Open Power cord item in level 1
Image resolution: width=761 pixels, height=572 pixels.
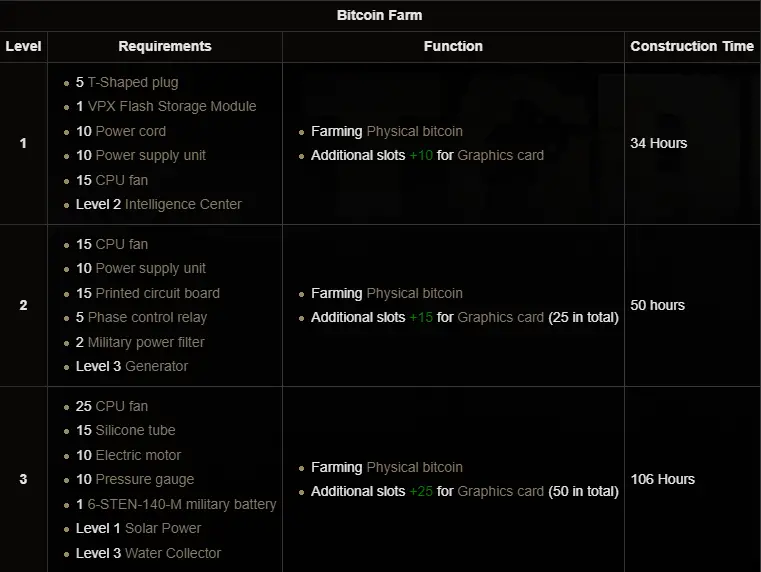pos(130,131)
